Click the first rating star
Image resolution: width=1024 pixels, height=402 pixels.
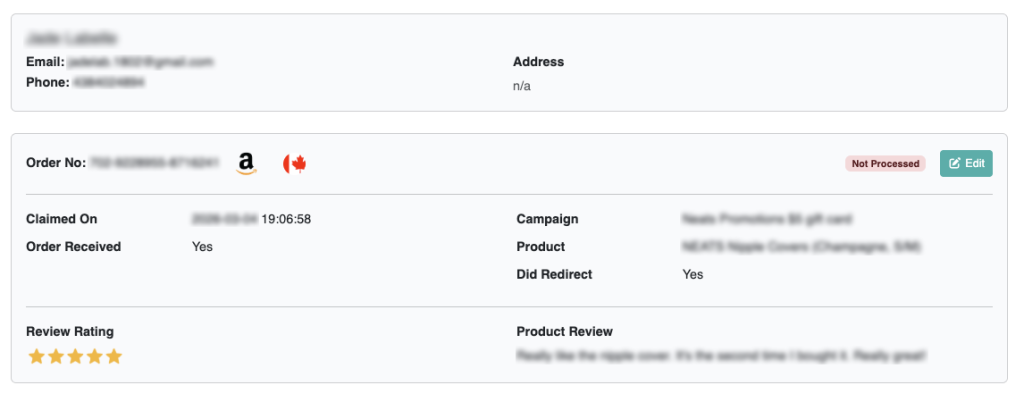[x=36, y=356]
